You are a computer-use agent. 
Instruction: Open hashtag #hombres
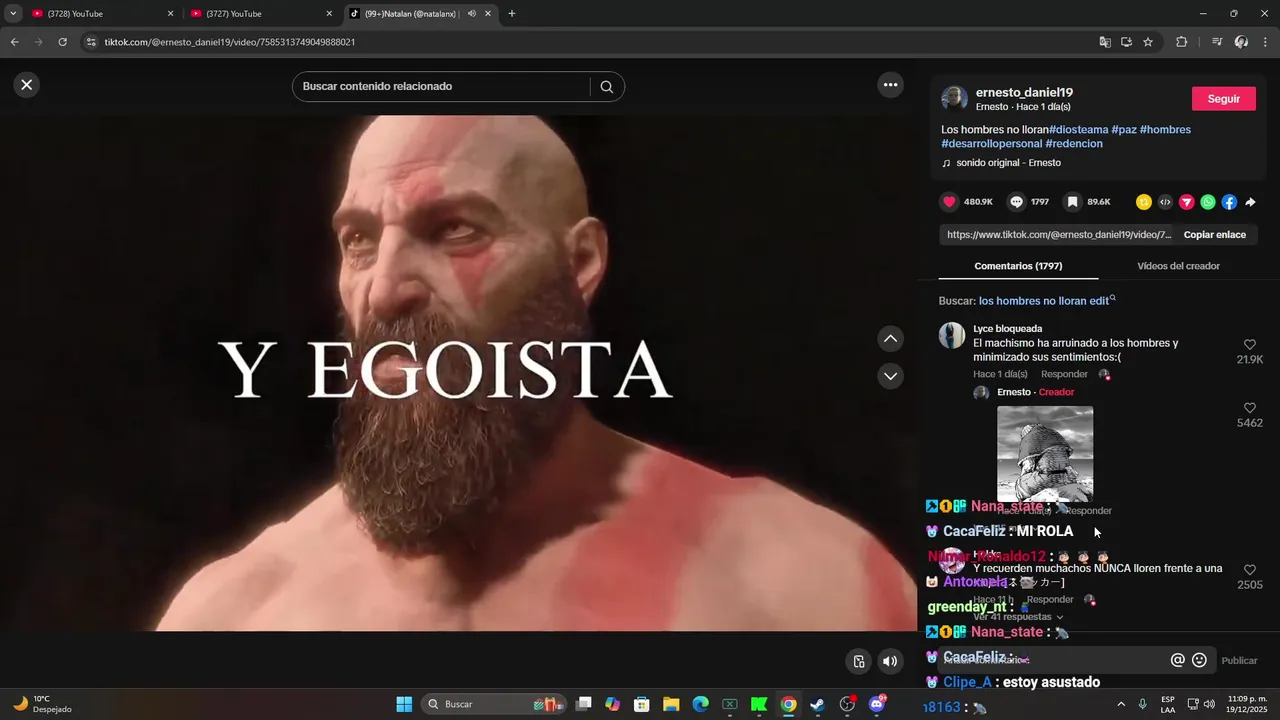(1165, 130)
